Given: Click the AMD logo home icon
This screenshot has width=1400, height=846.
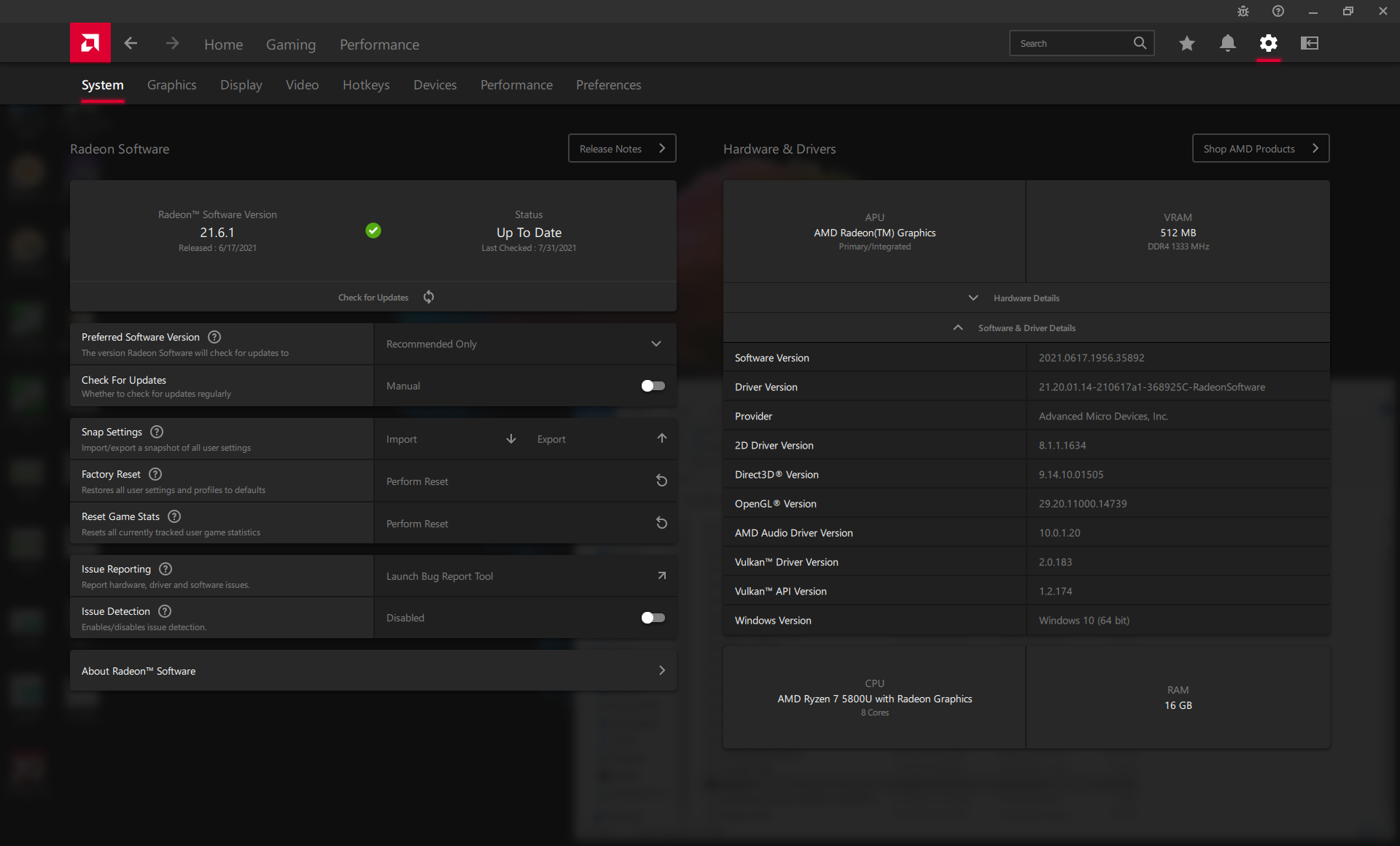Looking at the screenshot, I should 90,43.
